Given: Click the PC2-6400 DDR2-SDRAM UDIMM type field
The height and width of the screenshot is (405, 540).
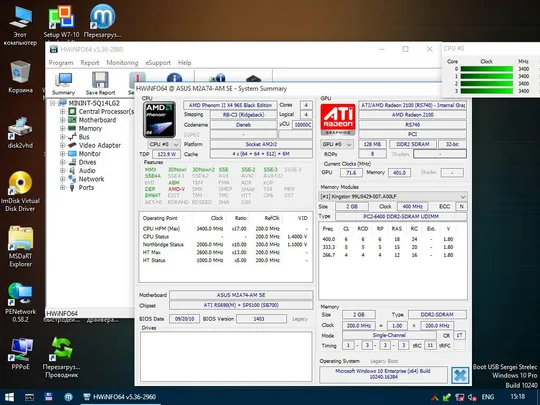Looking at the screenshot, I should (401, 216).
